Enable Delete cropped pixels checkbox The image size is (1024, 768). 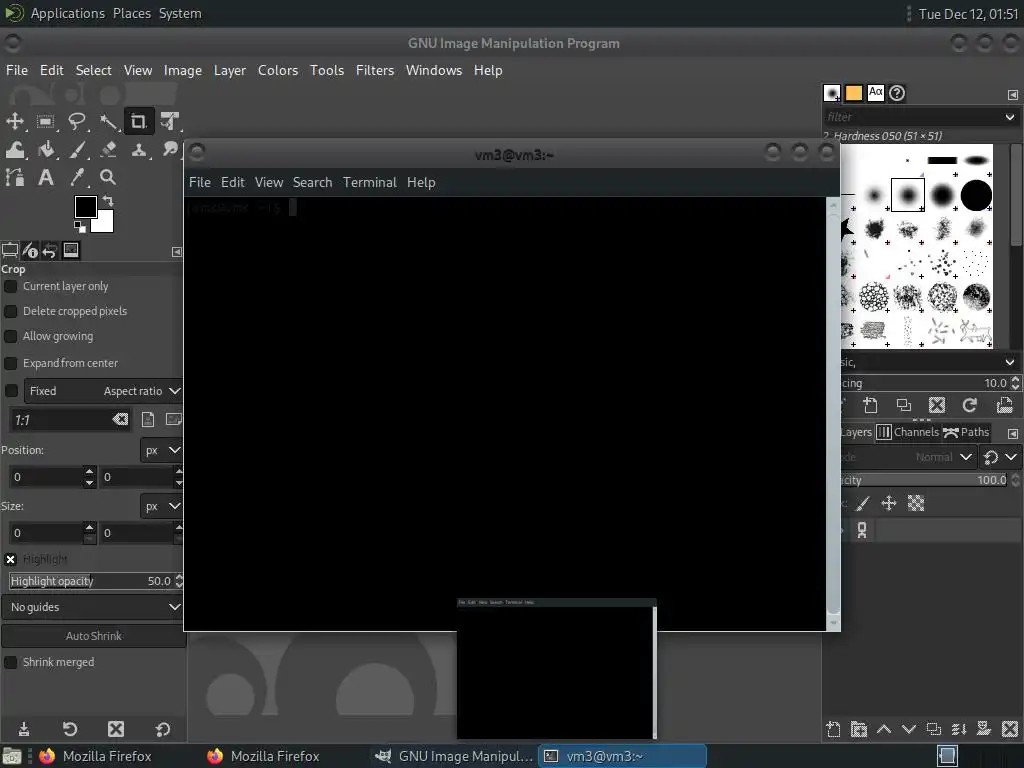coord(10,311)
